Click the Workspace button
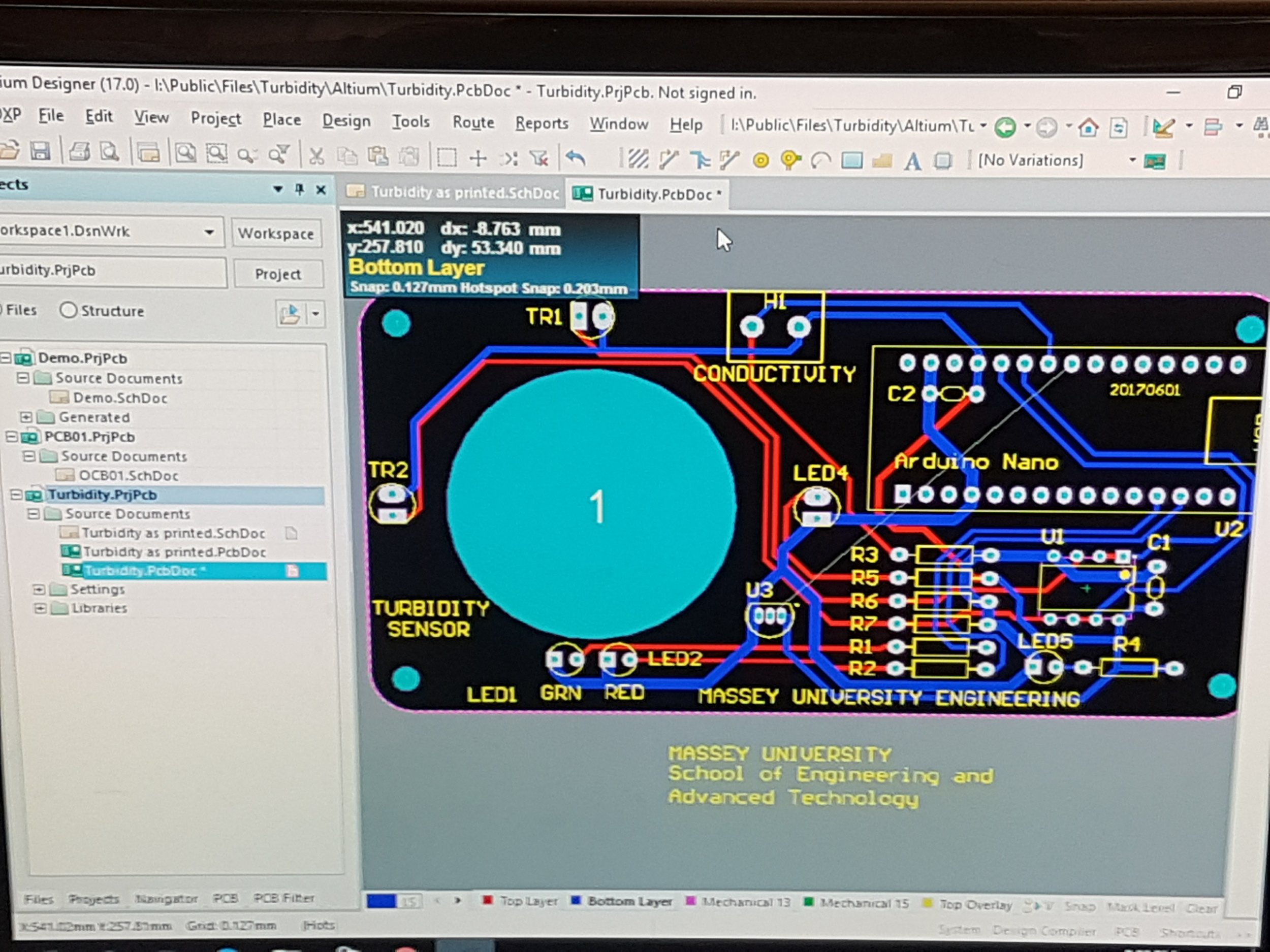The width and height of the screenshot is (1270, 952). [276, 234]
